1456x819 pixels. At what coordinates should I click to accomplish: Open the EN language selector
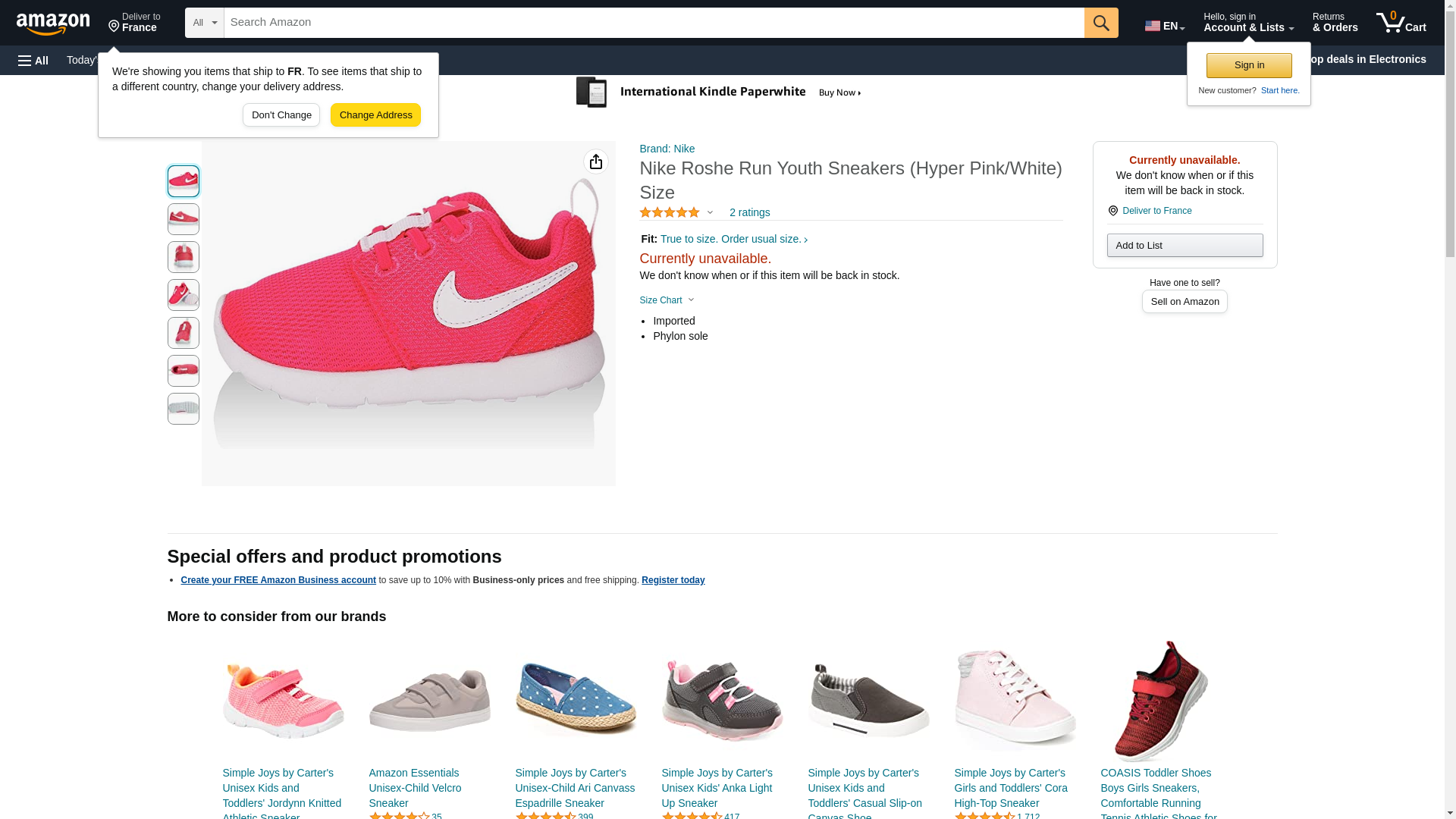[x=1164, y=25]
